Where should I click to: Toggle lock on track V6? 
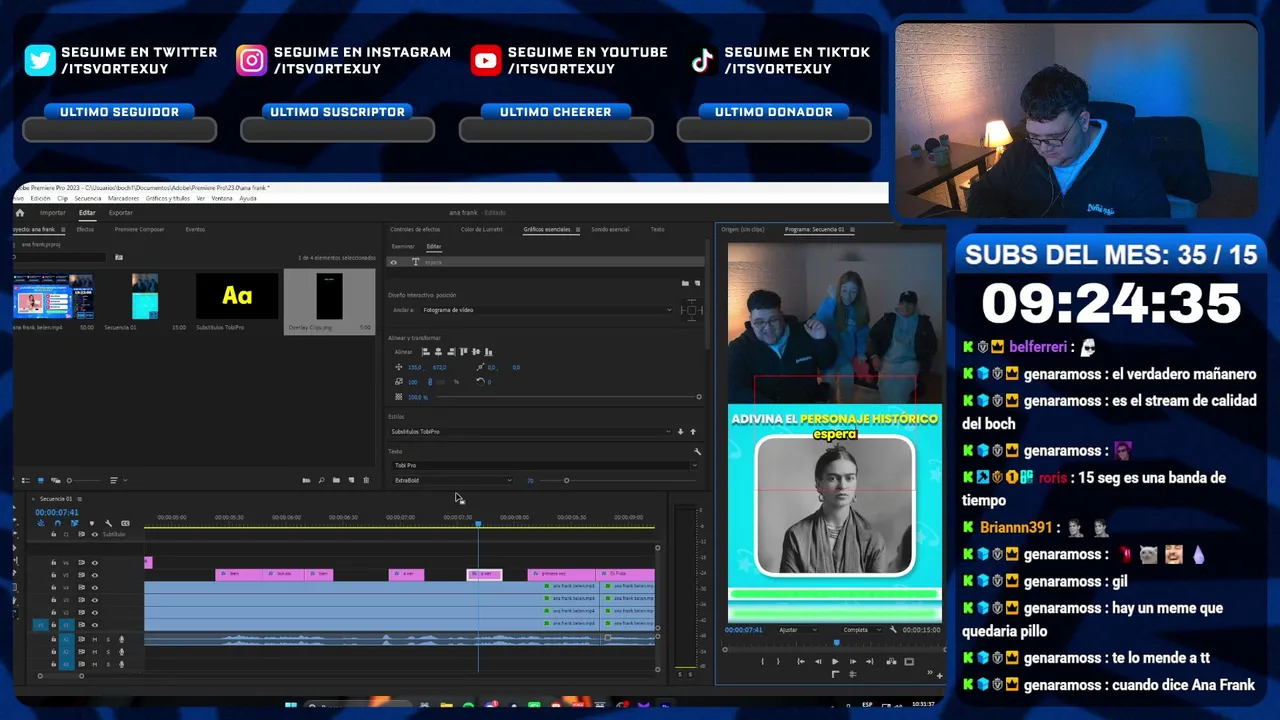tap(54, 562)
